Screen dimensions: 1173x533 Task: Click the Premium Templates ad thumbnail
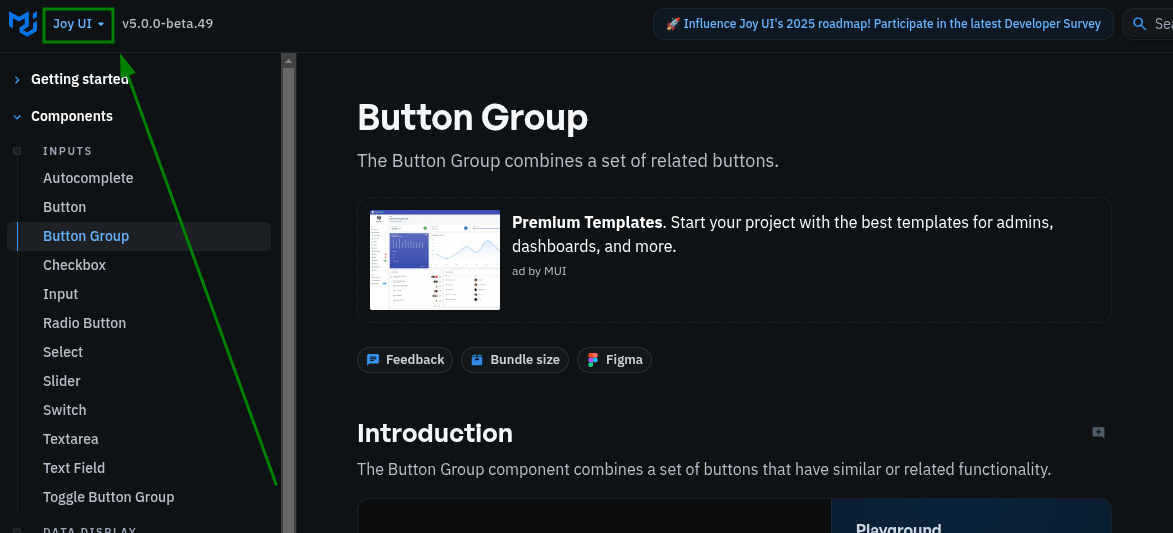[x=435, y=260]
